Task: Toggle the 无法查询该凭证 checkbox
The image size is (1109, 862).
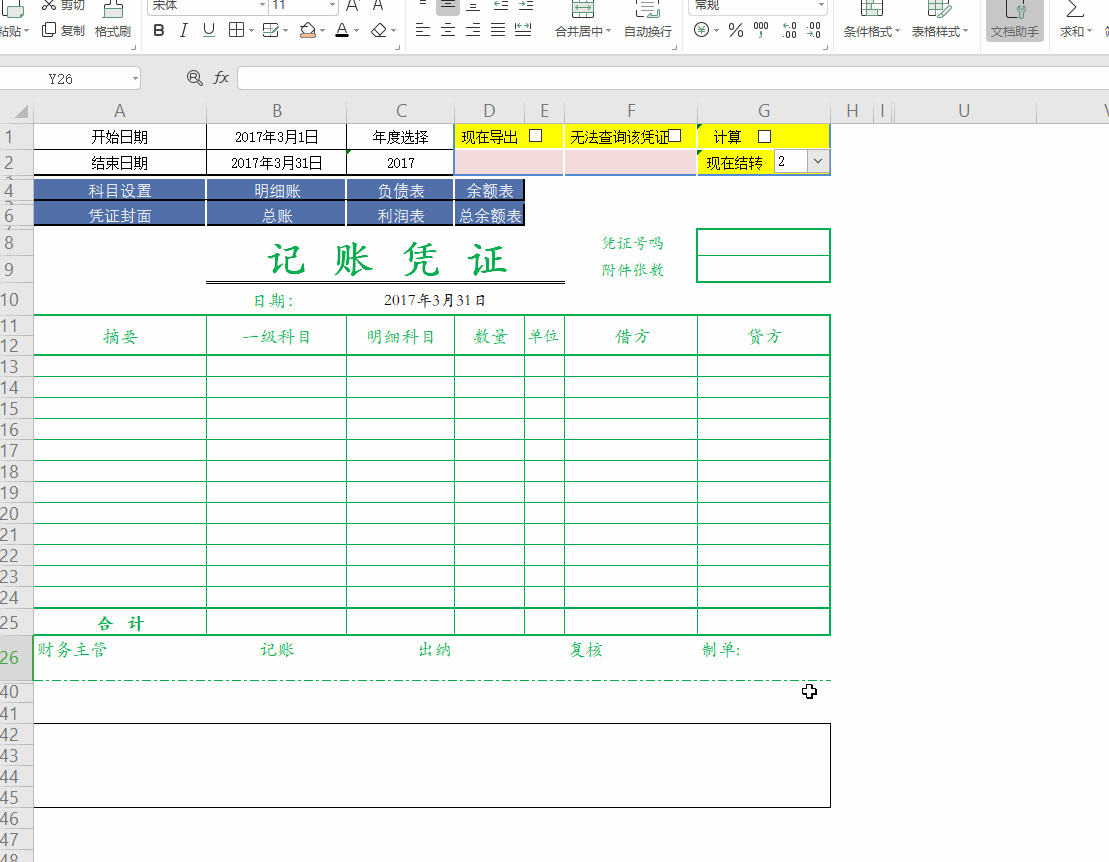Action: pyautogui.click(x=675, y=136)
